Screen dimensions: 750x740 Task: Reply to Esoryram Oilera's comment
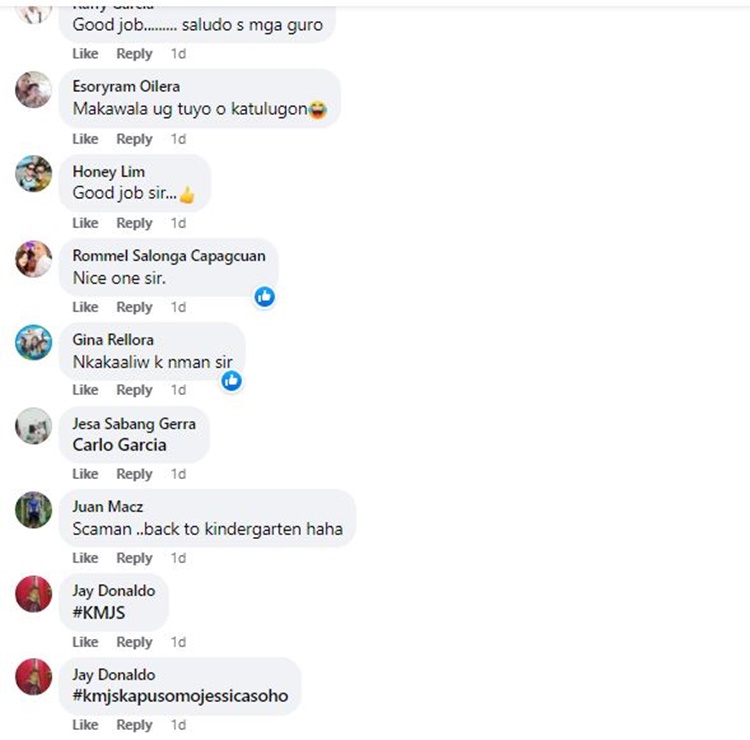coord(134,139)
